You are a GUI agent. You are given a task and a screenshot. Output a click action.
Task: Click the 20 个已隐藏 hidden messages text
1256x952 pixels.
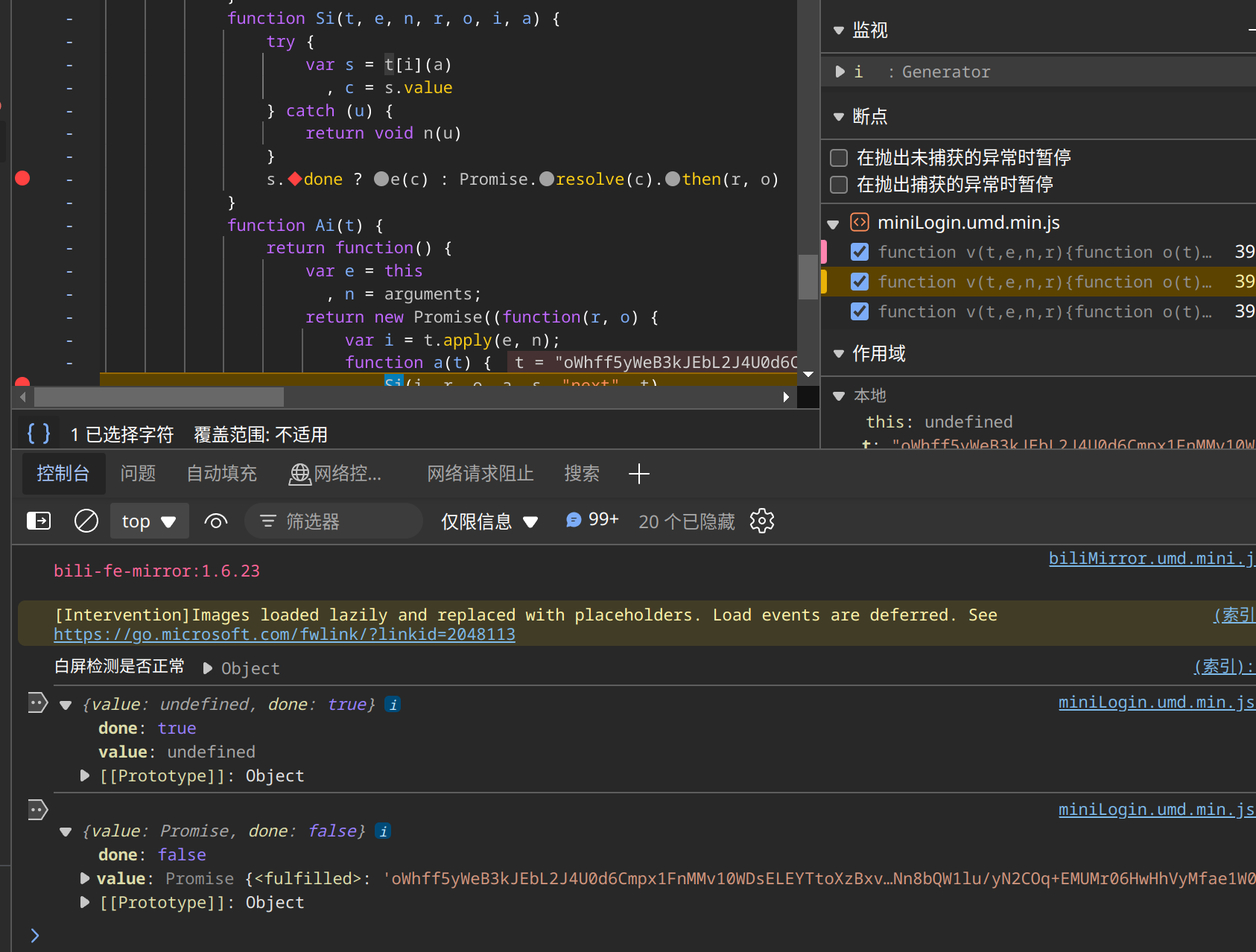click(686, 521)
